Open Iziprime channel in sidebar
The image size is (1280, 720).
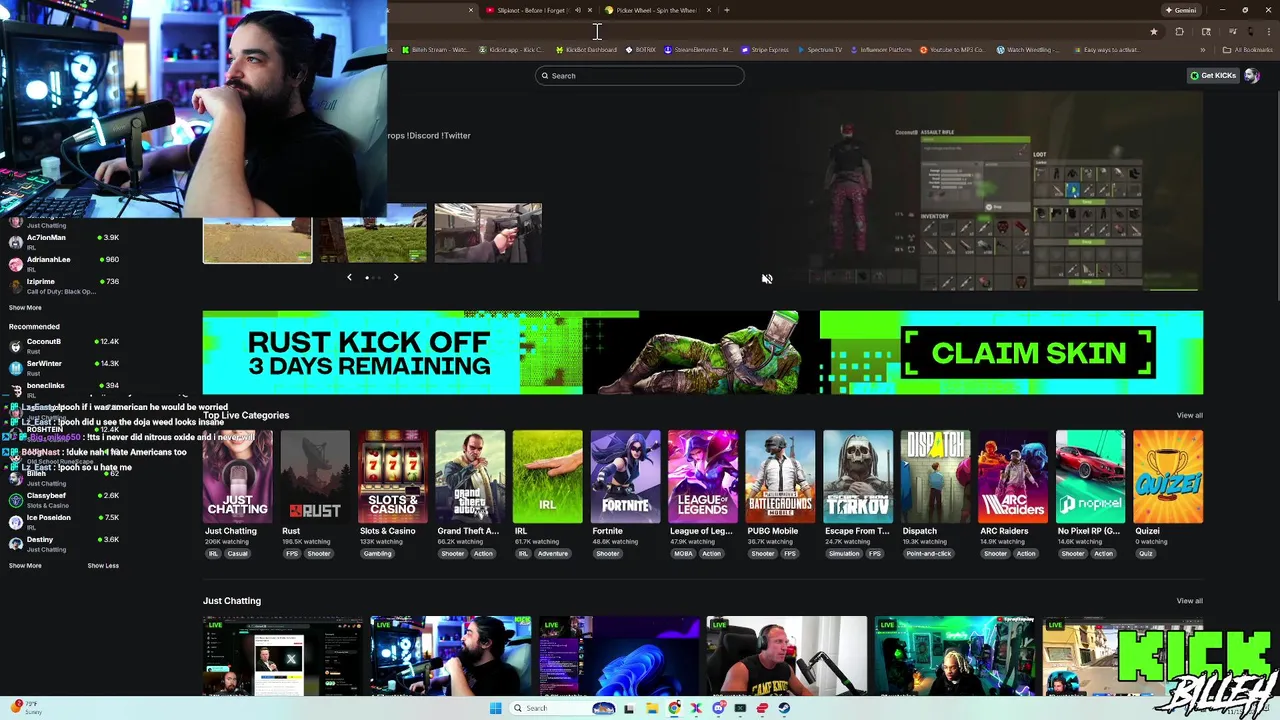(x=64, y=285)
